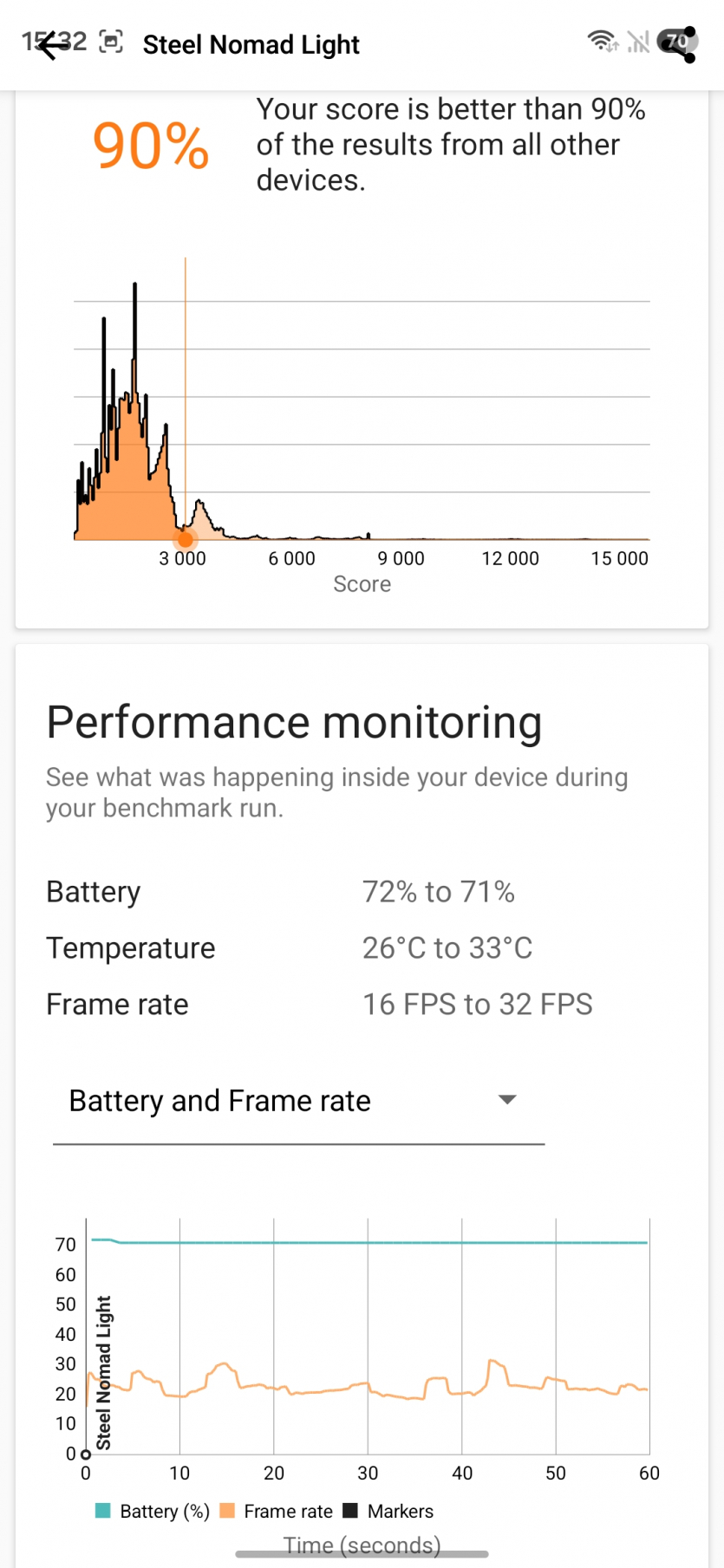Tap the Steel Nomad Light page title
Screen dimensions: 724x1568
[x=251, y=45]
